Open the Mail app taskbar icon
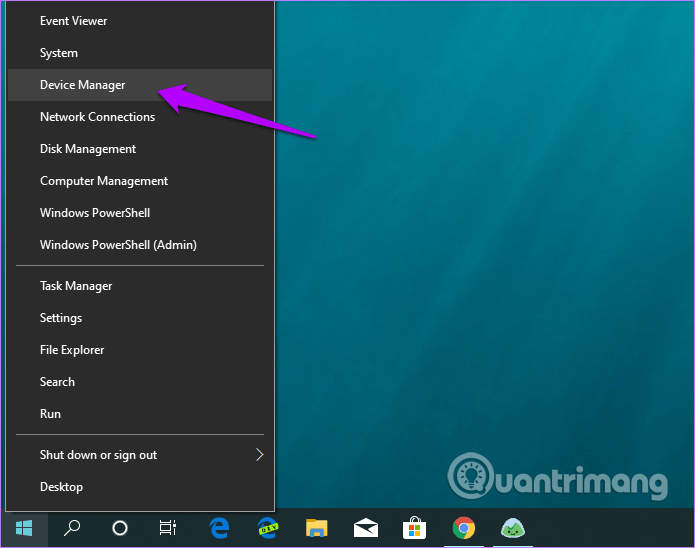This screenshot has height=548, width=695. [x=366, y=528]
